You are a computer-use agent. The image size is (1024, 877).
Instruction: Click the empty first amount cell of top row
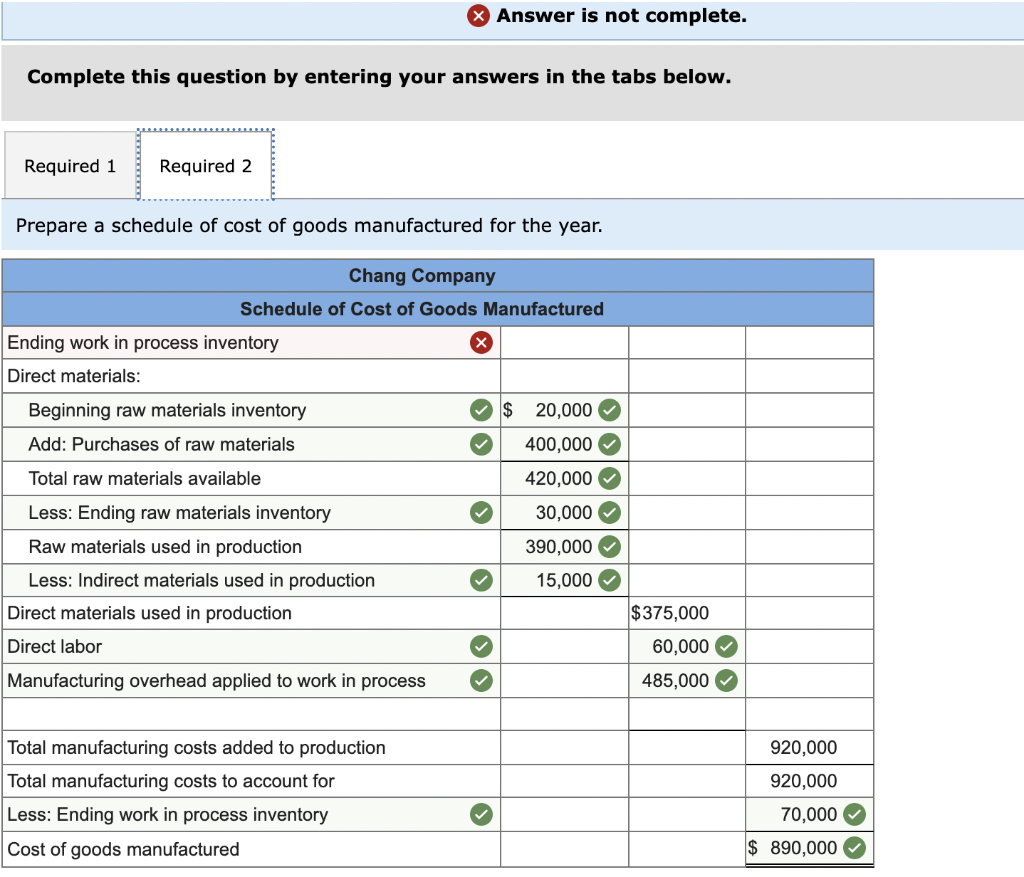[x=564, y=343]
